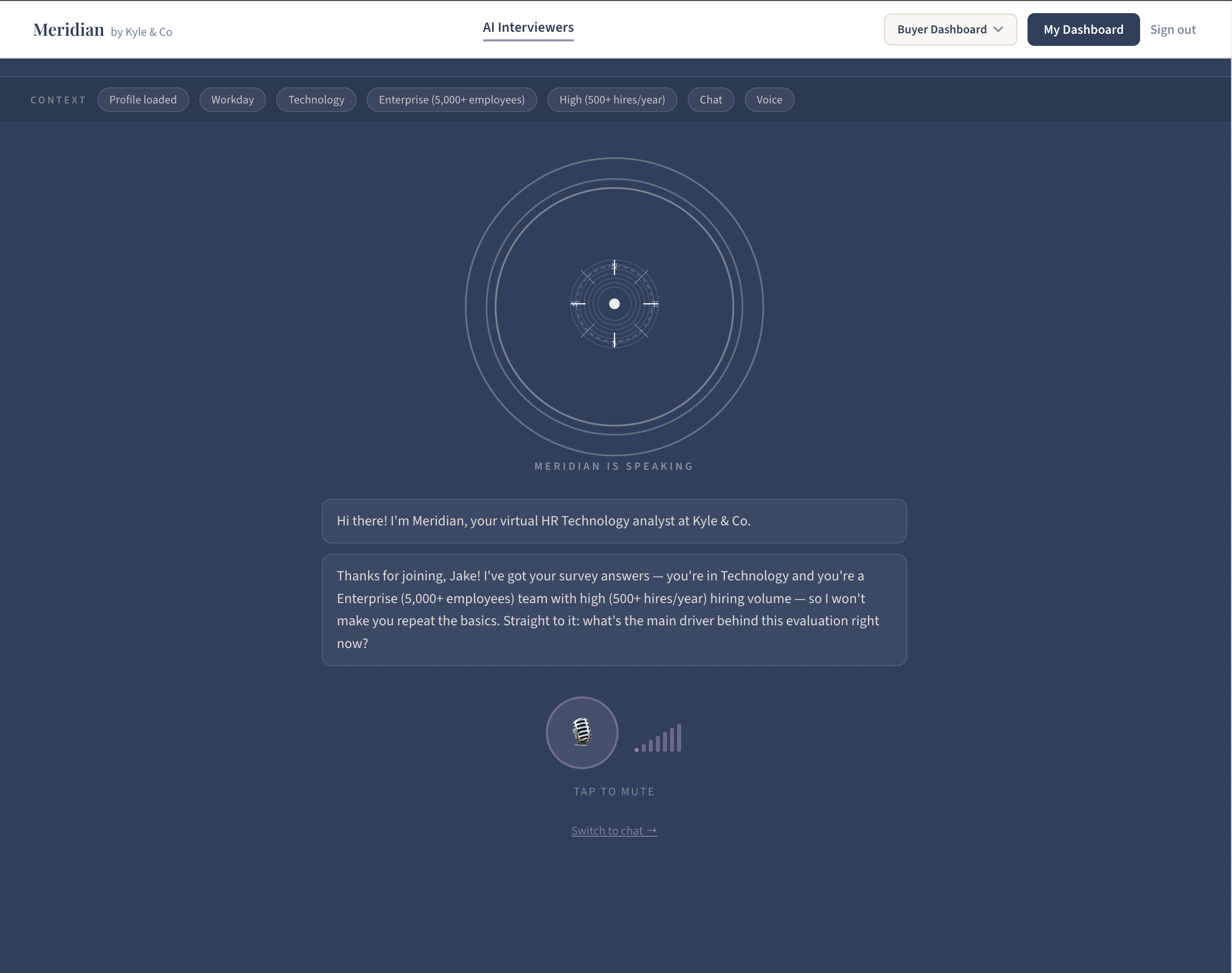Go to My Dashboard
Image resolution: width=1232 pixels, height=973 pixels.
1083,30
